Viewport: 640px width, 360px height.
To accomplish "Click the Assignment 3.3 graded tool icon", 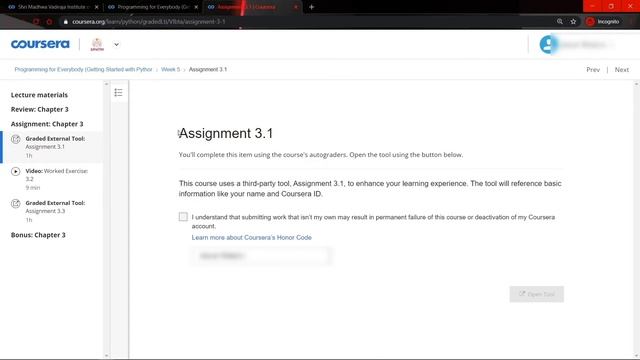I will tap(16, 203).
